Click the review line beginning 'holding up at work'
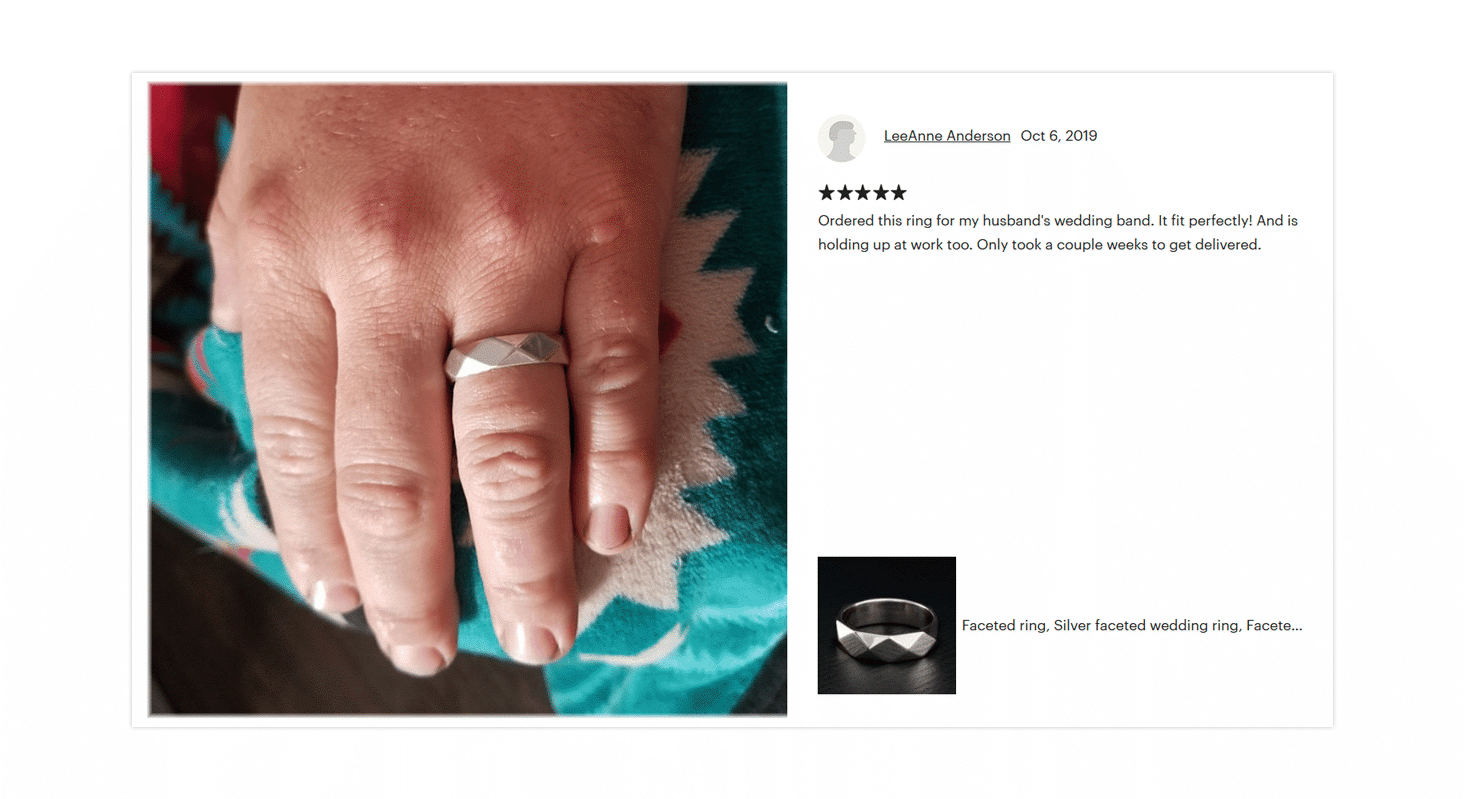The image size is (1465, 799). pos(1040,244)
